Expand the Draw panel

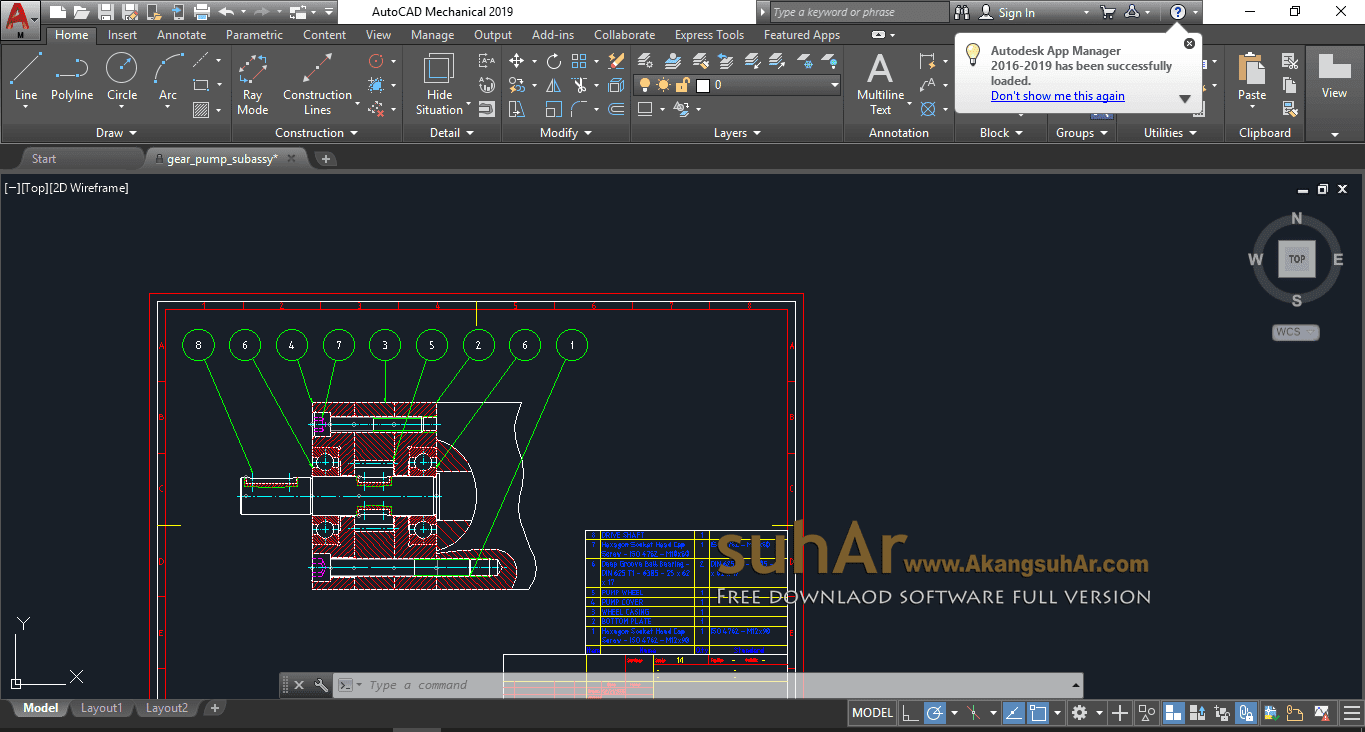(x=117, y=133)
